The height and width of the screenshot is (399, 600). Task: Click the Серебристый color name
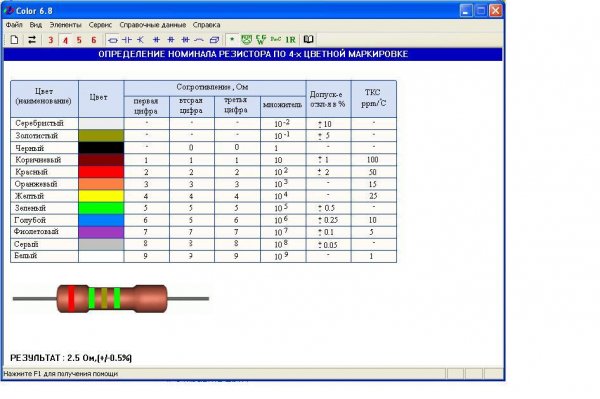pos(39,123)
